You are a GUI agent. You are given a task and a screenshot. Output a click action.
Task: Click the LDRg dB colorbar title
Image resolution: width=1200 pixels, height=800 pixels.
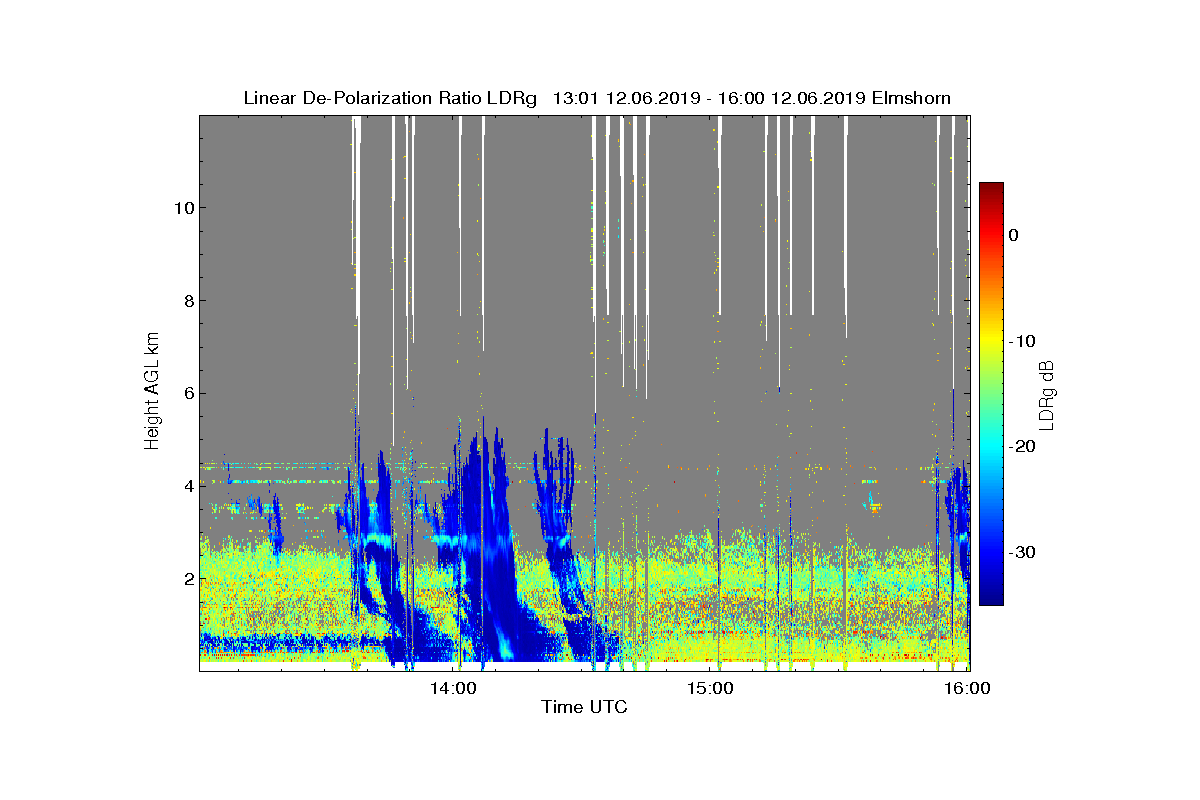click(x=1047, y=394)
